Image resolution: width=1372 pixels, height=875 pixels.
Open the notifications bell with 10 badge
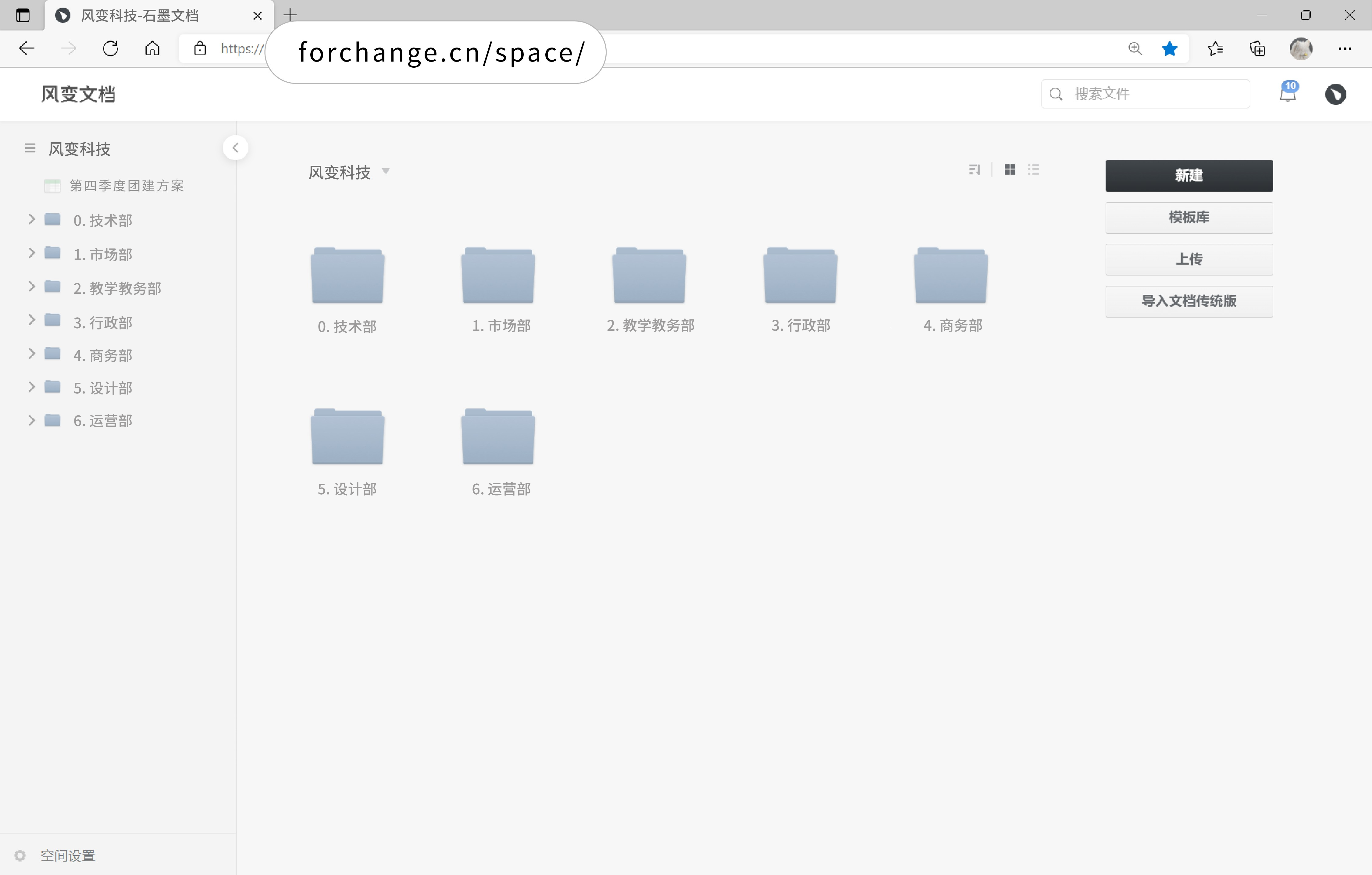(x=1288, y=92)
